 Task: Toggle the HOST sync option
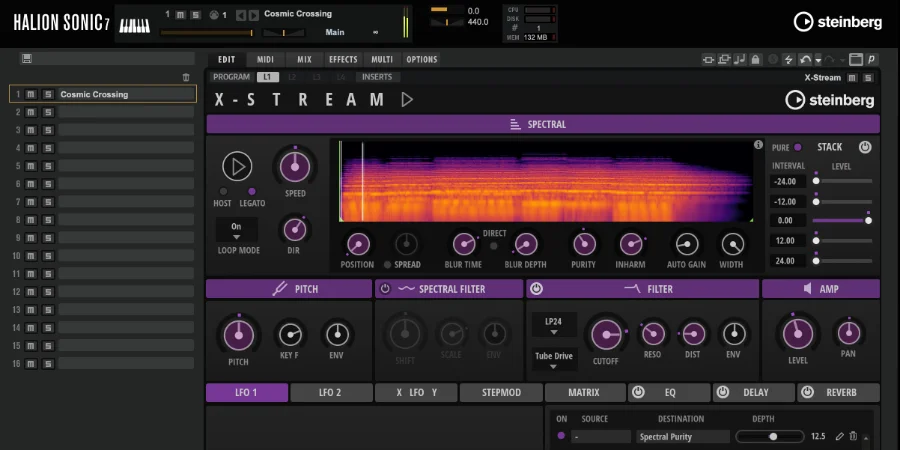coord(223,191)
